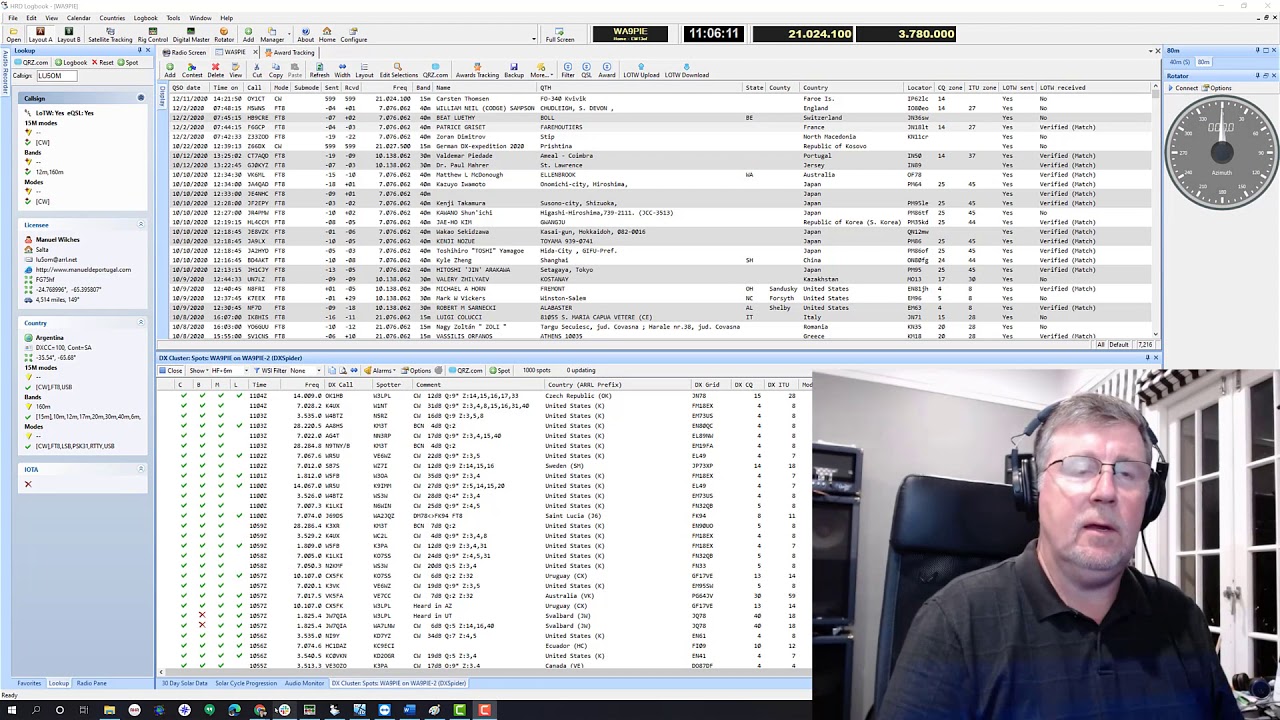Open the Rotator tool
The image size is (1280, 720).
coord(224,35)
